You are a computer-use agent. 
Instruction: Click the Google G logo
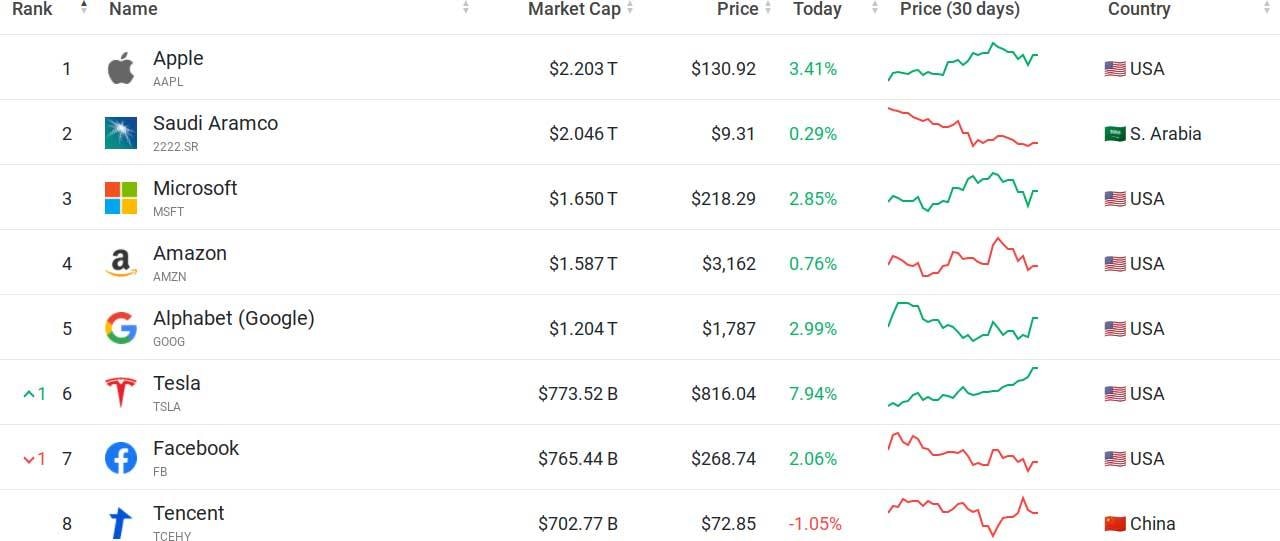(121, 328)
